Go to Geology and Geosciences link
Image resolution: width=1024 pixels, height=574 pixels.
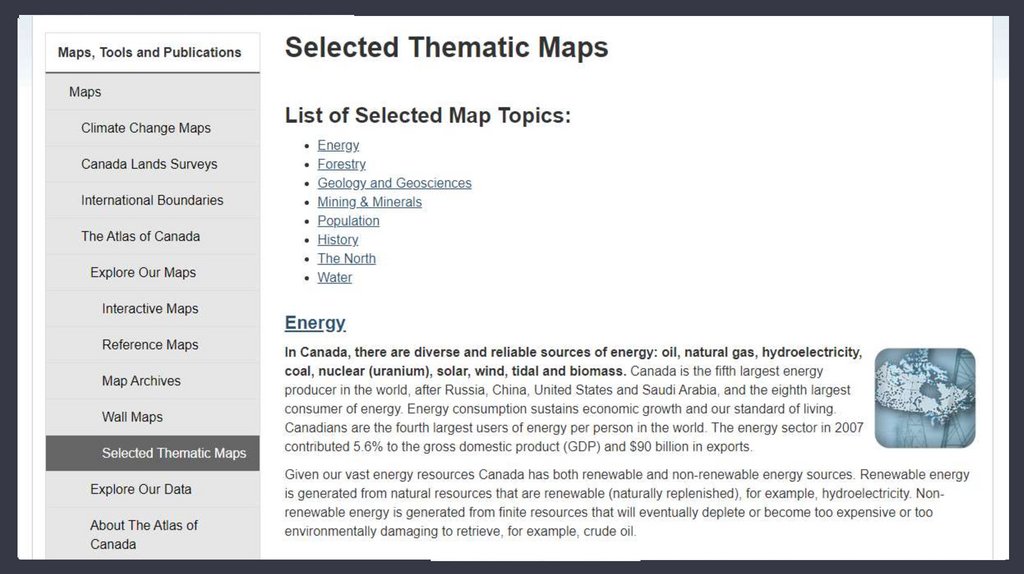coord(394,183)
